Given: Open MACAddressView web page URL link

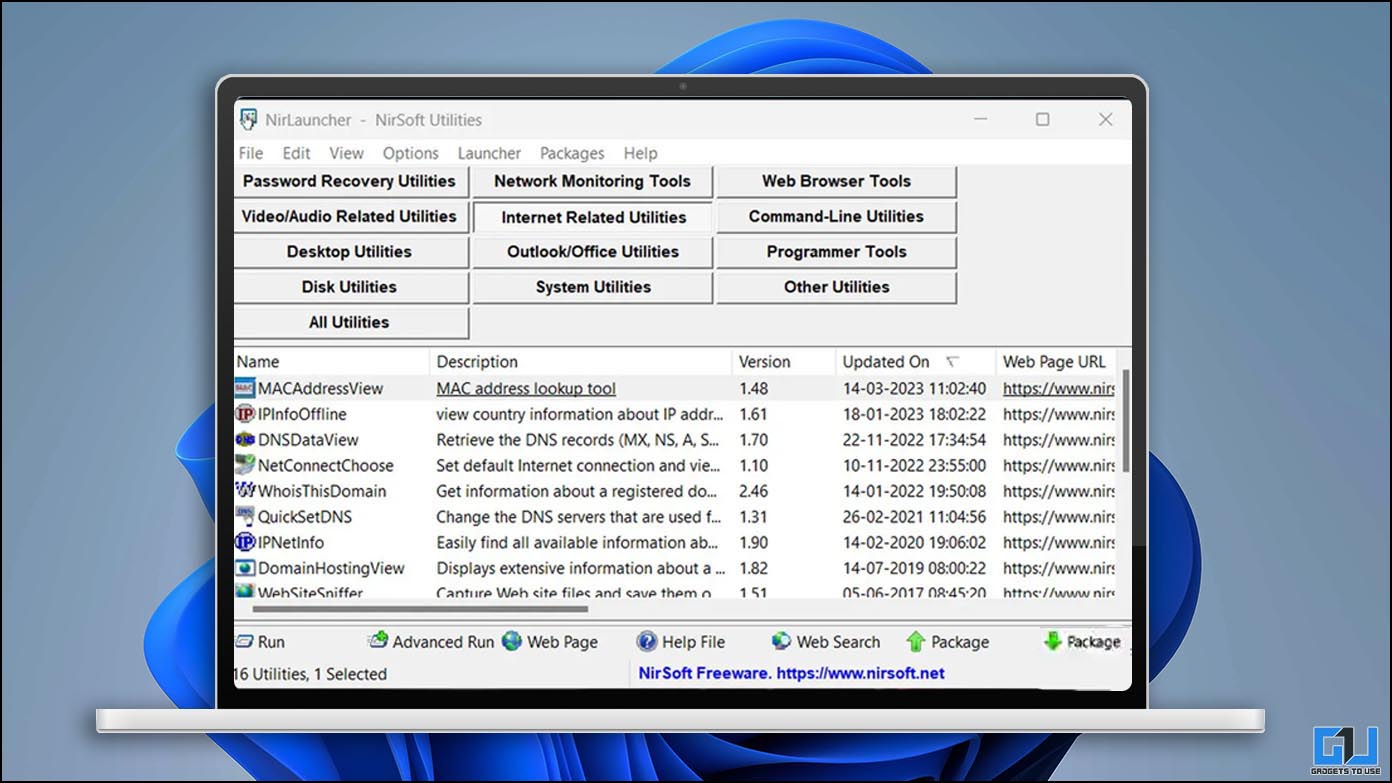Looking at the screenshot, I should pos(1059,388).
